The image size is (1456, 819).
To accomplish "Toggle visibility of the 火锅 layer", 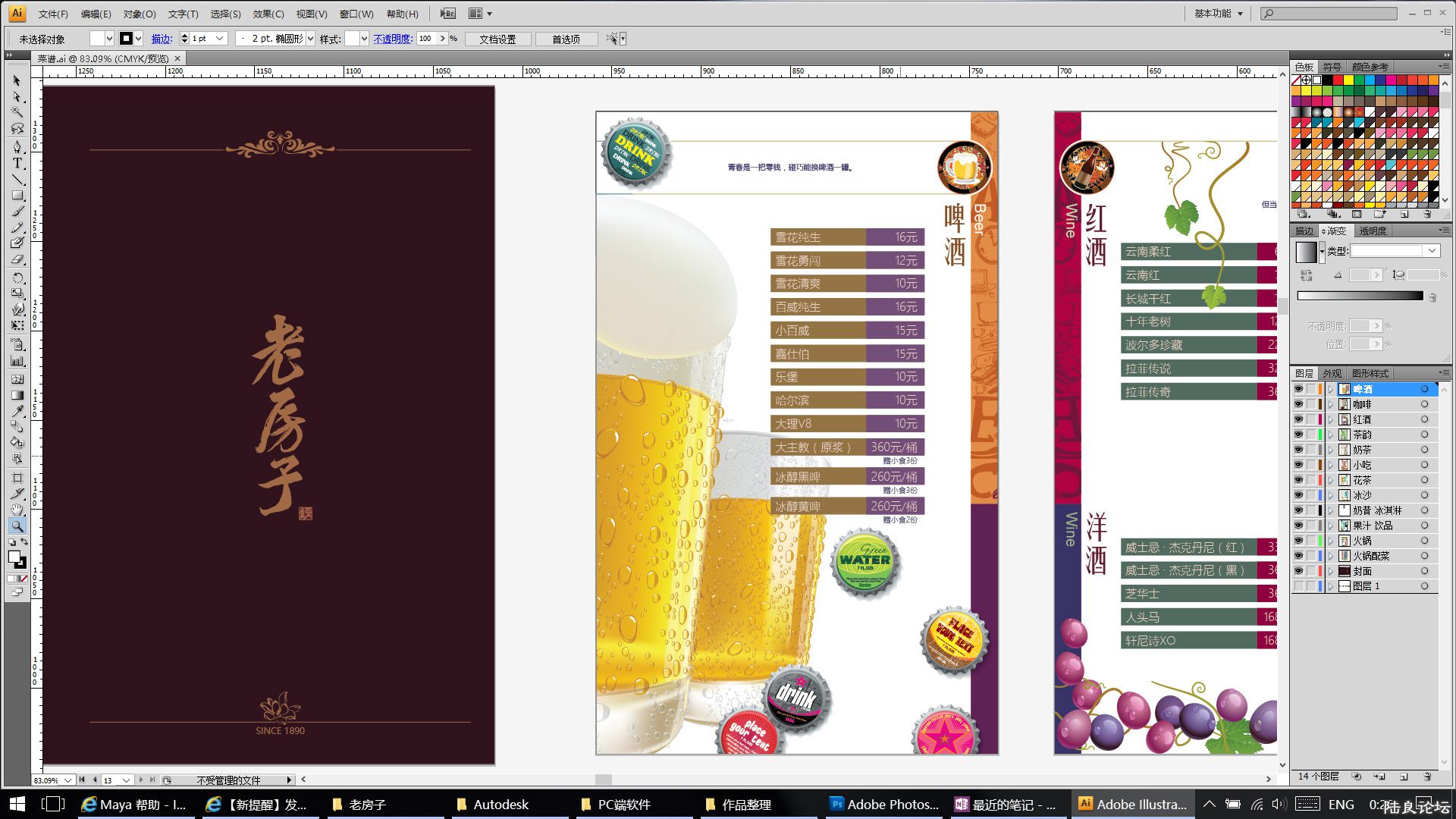I will tap(1298, 541).
